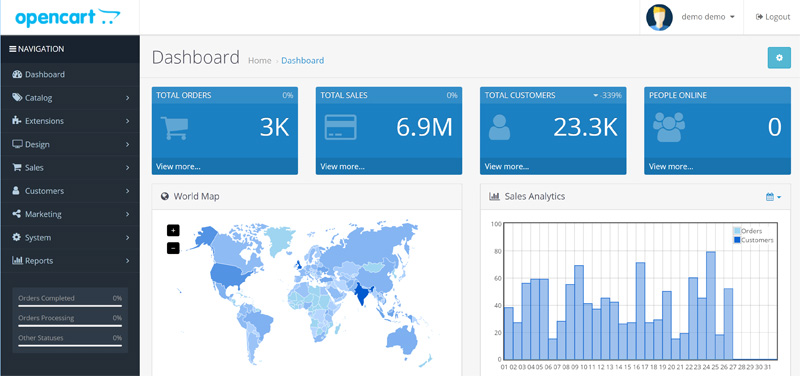Click the credit card icon in Total Sales
This screenshot has width=800, height=376.
(x=340, y=128)
